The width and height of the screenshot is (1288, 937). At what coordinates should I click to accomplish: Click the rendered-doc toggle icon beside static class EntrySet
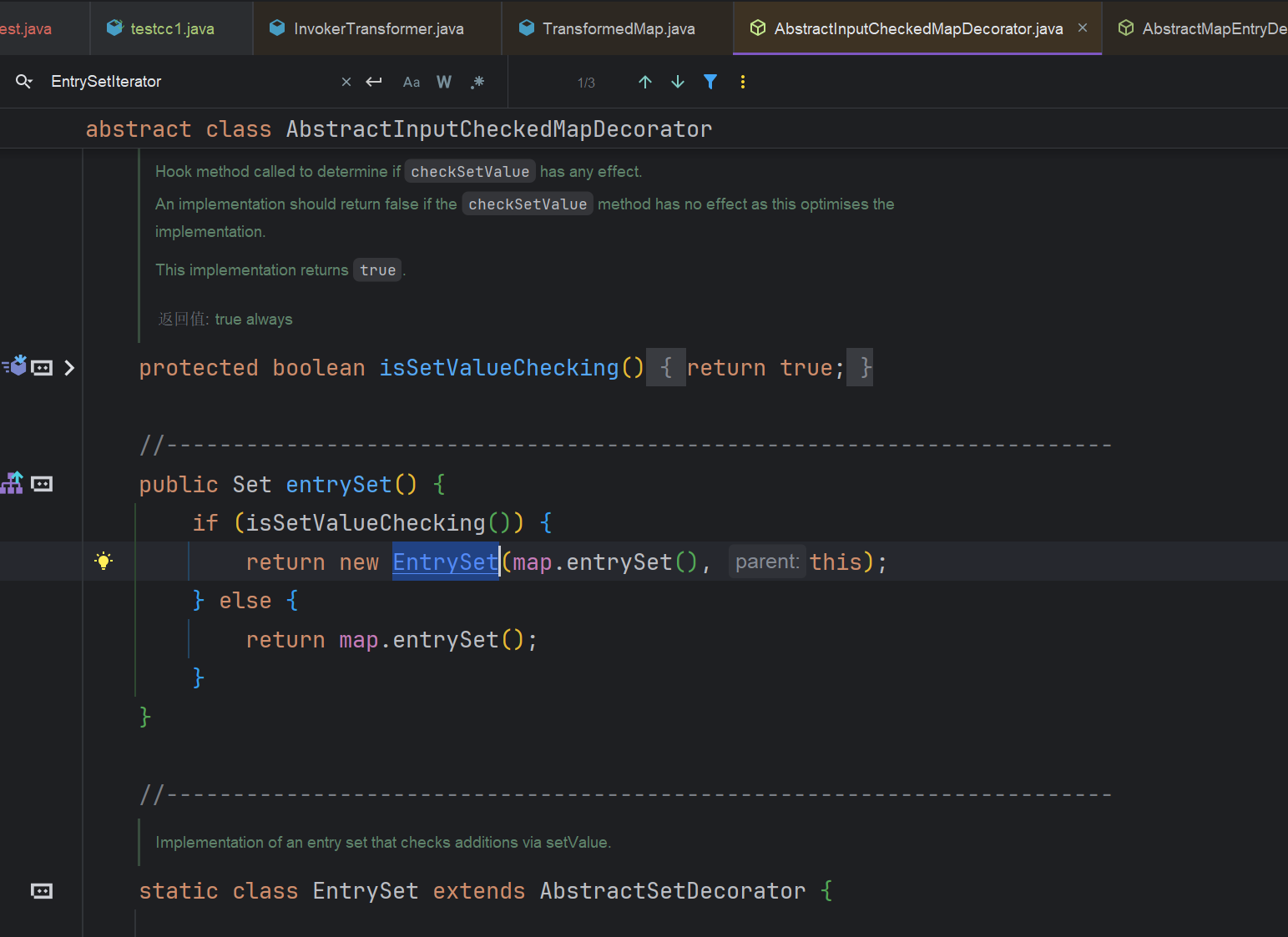(x=42, y=891)
